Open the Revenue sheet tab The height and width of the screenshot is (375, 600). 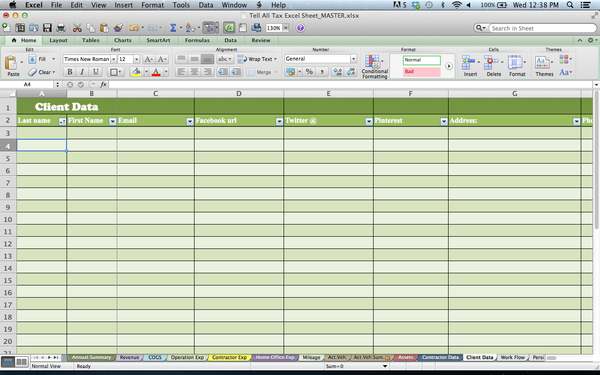pyautogui.click(x=129, y=357)
